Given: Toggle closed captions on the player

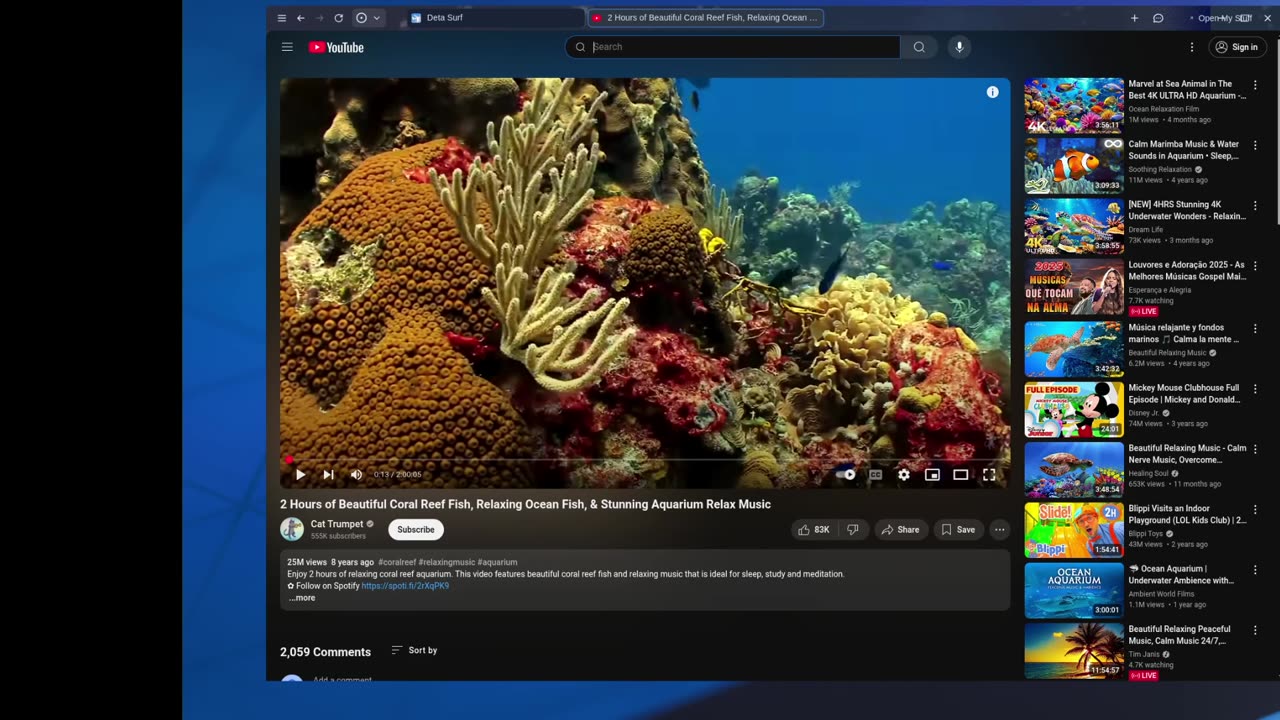Looking at the screenshot, I should click(875, 475).
